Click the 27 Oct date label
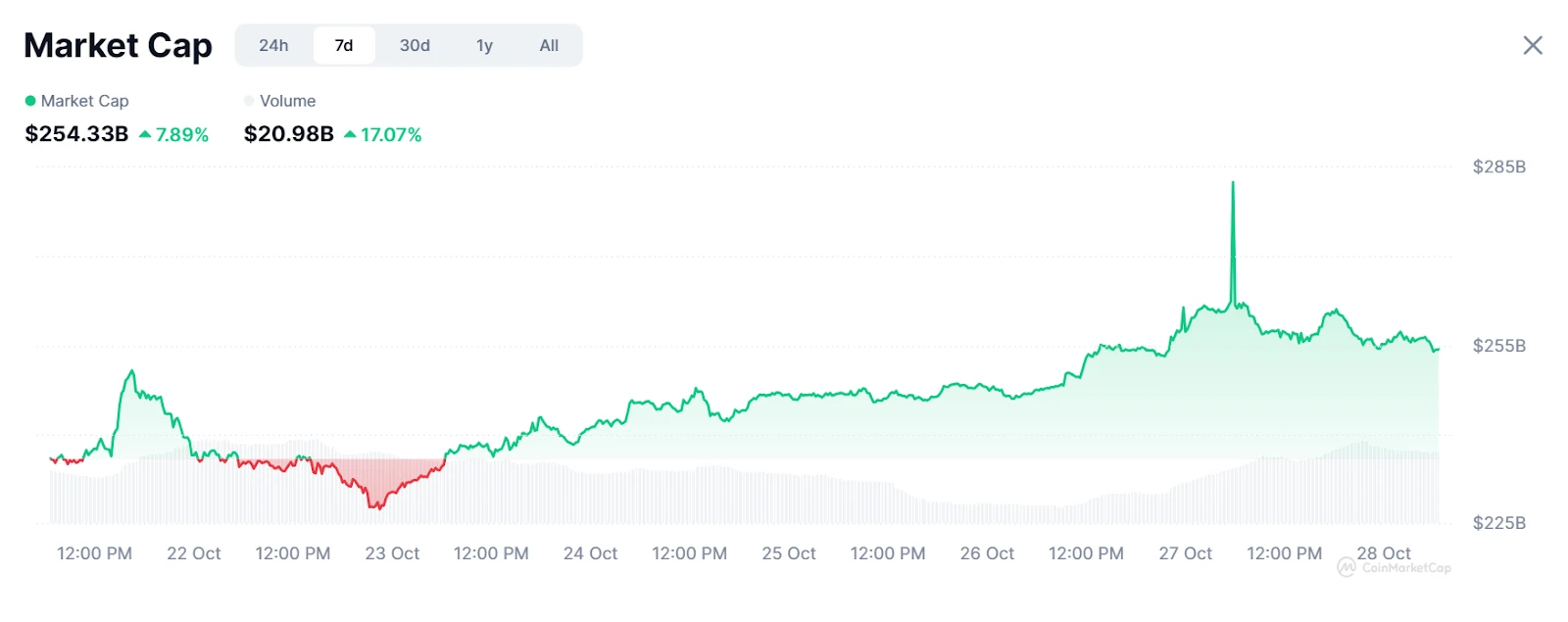Viewport: 1568px width, 622px height. coord(1185,553)
